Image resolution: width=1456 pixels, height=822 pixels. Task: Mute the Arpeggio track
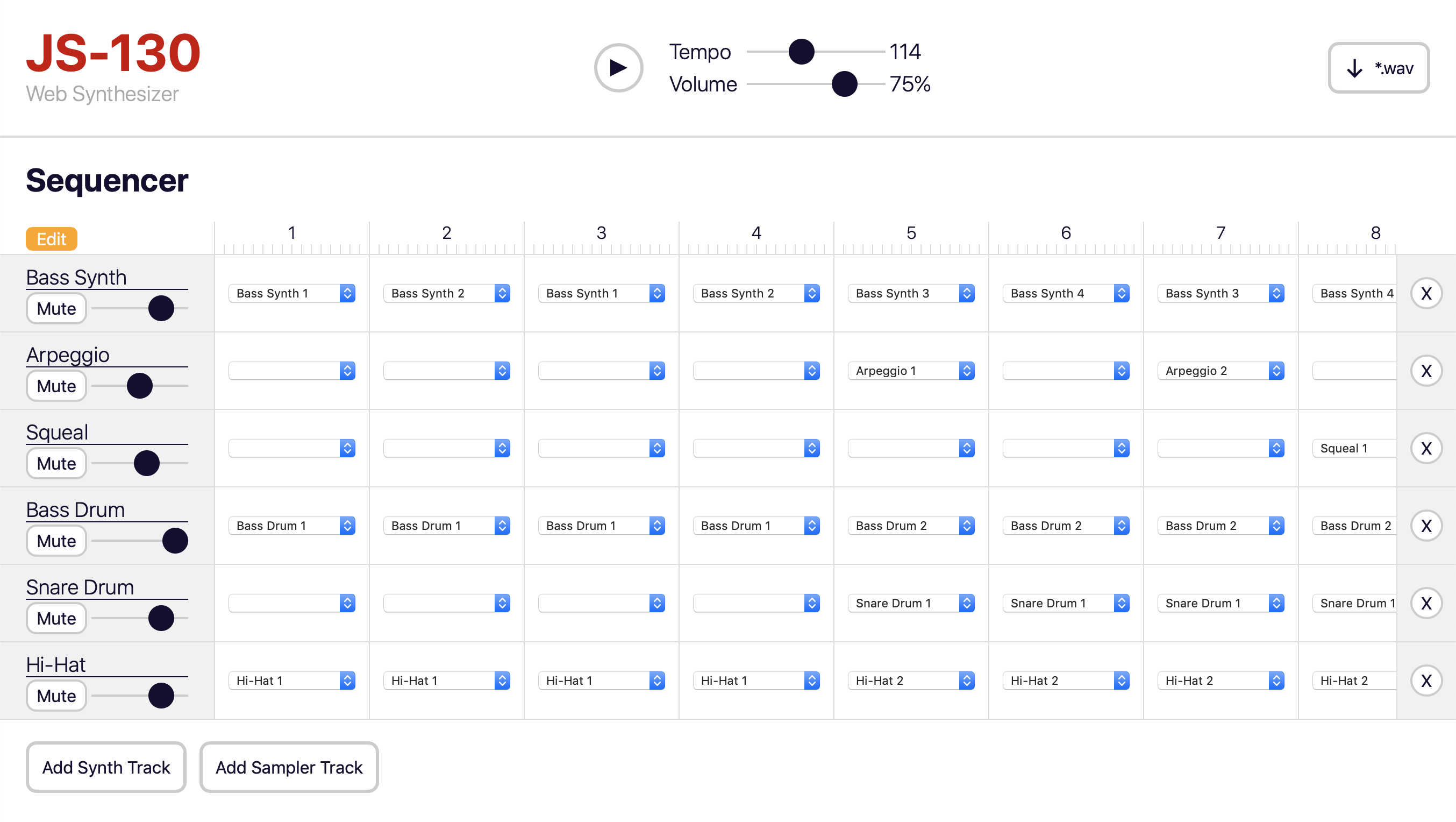click(56, 386)
